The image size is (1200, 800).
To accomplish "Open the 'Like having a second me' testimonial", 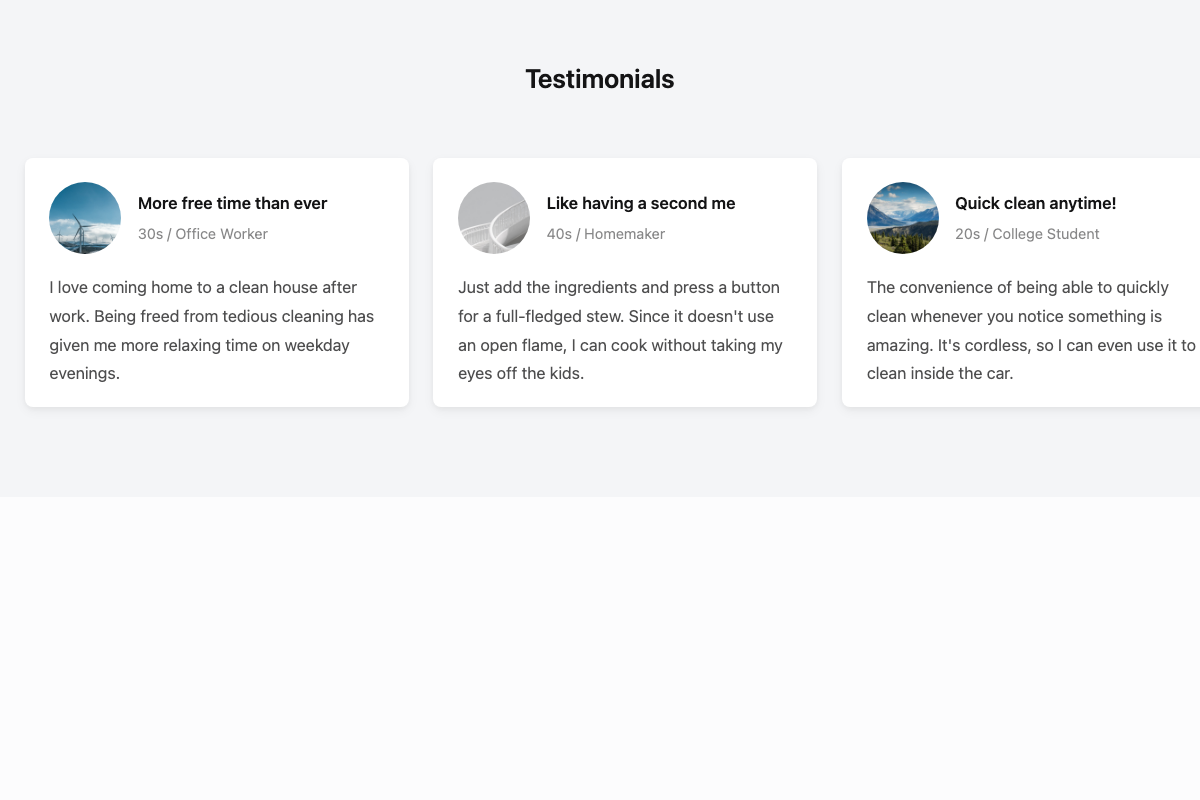I will [641, 203].
